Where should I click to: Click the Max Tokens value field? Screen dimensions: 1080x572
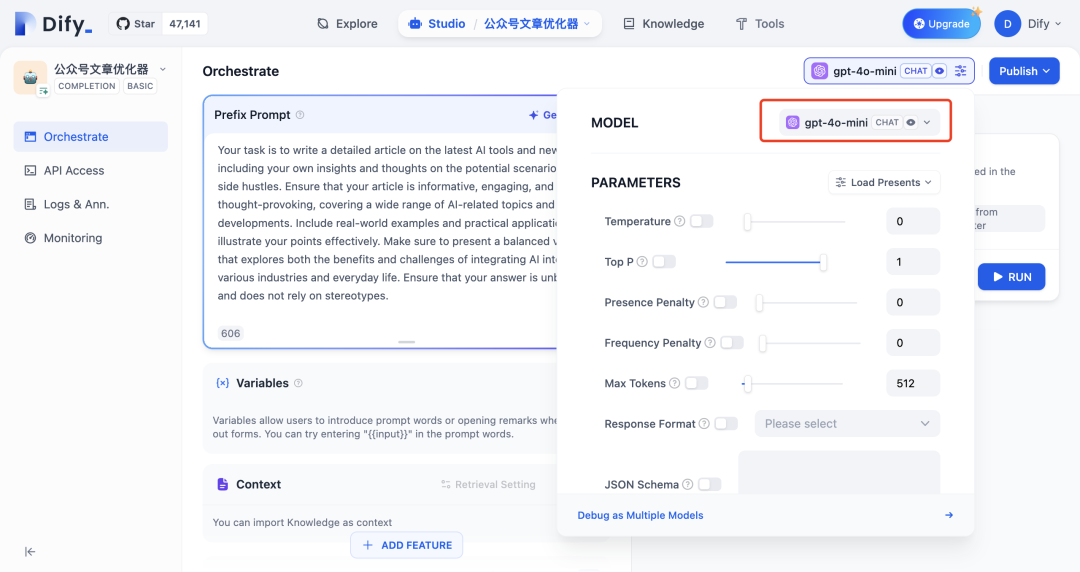[x=912, y=383]
